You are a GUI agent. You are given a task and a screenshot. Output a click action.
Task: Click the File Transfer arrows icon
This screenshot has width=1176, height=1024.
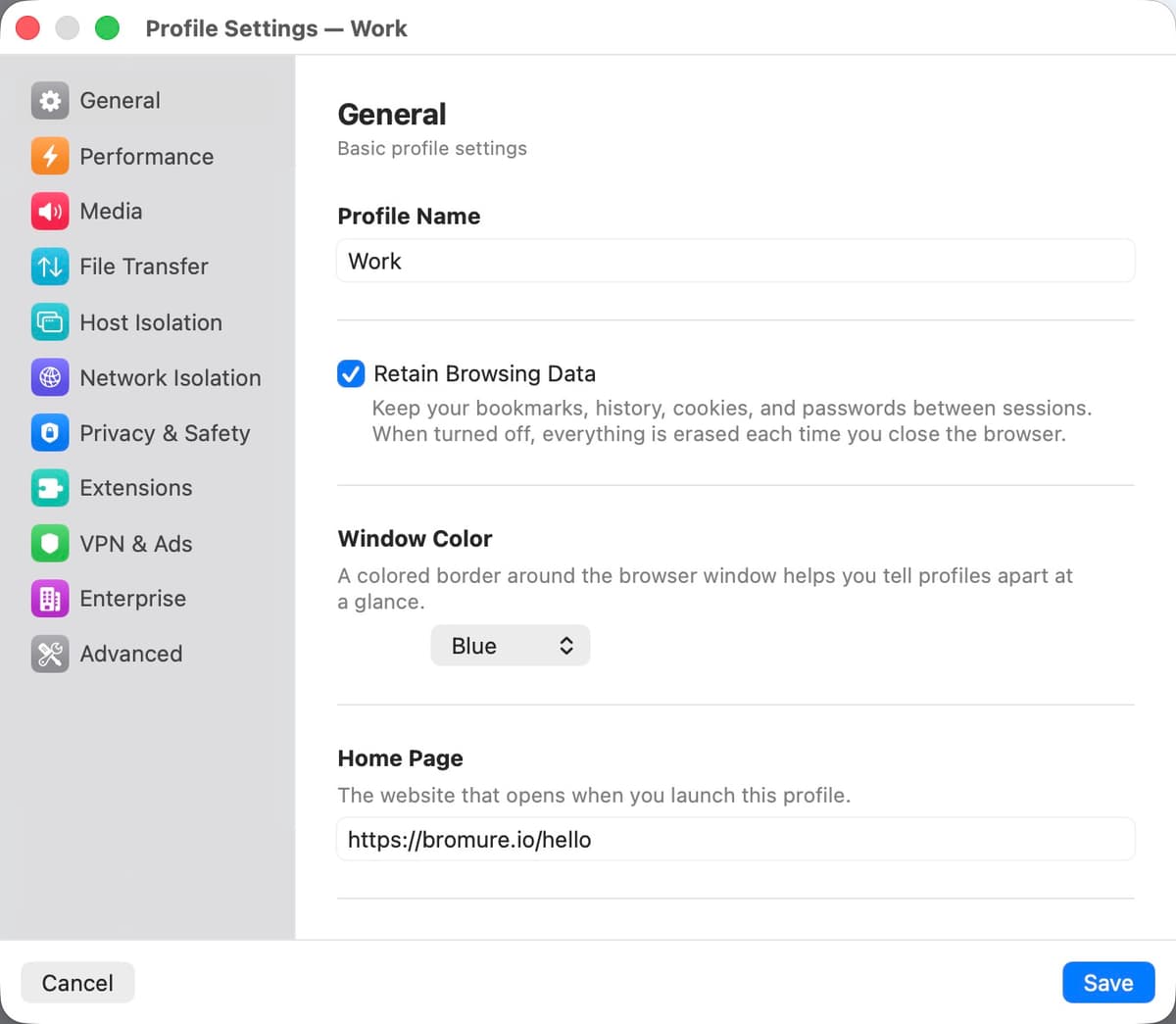pos(50,267)
